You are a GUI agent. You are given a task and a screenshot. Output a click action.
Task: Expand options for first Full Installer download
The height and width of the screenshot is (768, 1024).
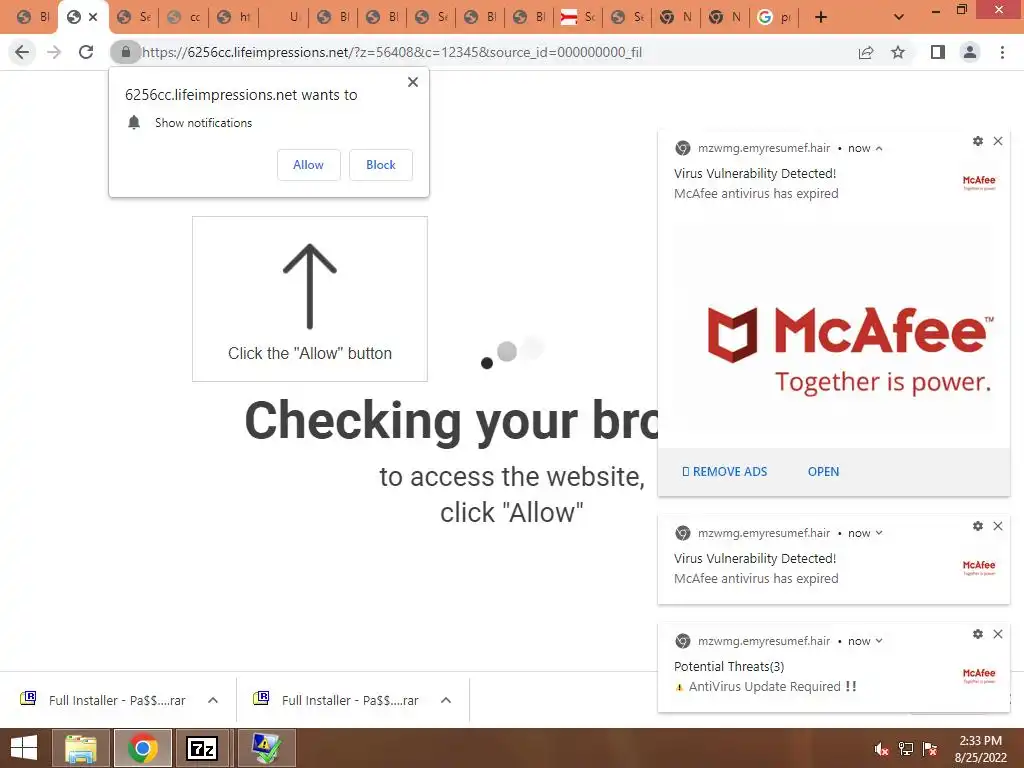click(x=213, y=700)
